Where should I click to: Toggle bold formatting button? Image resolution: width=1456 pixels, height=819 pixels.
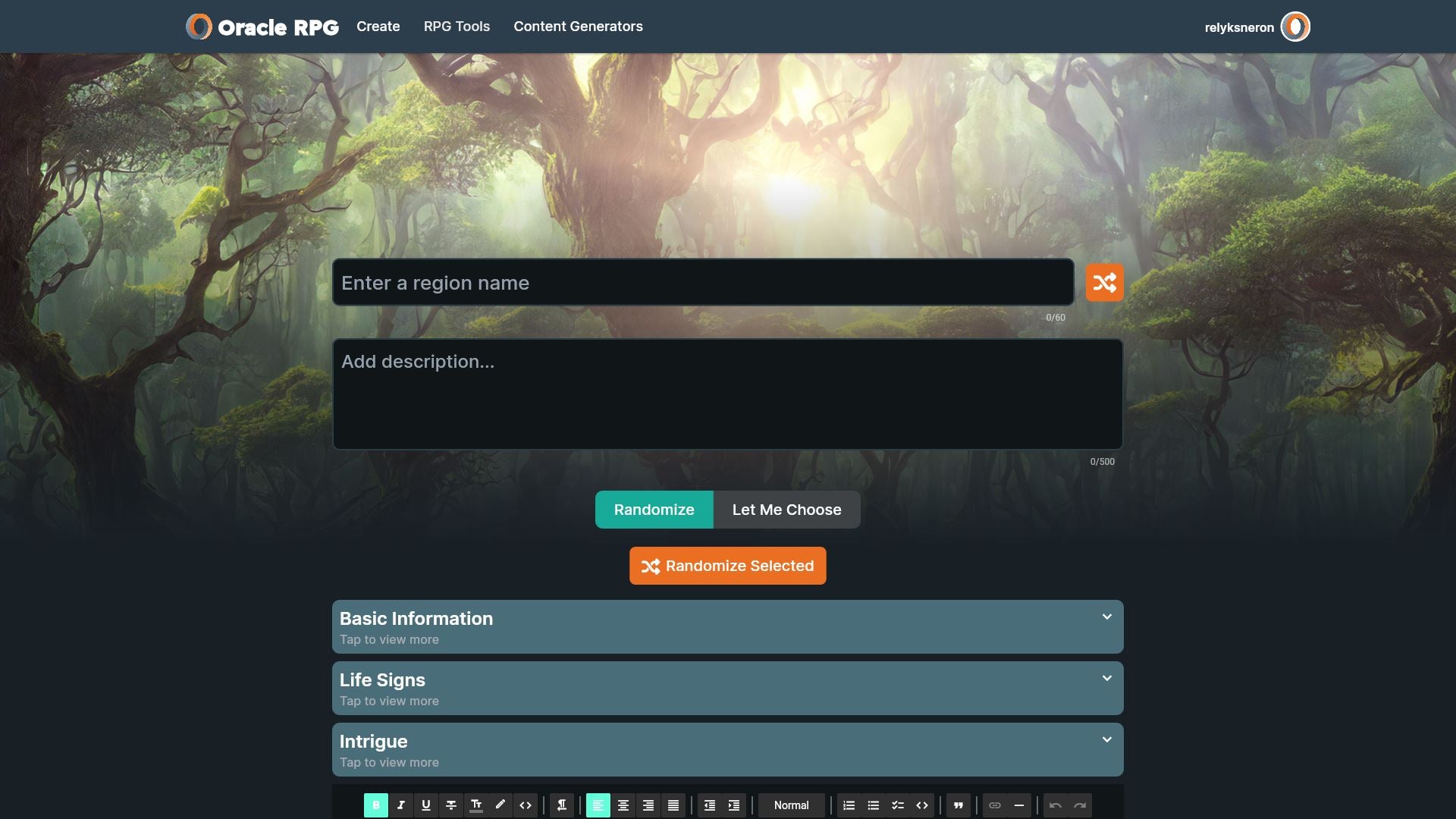(376, 805)
